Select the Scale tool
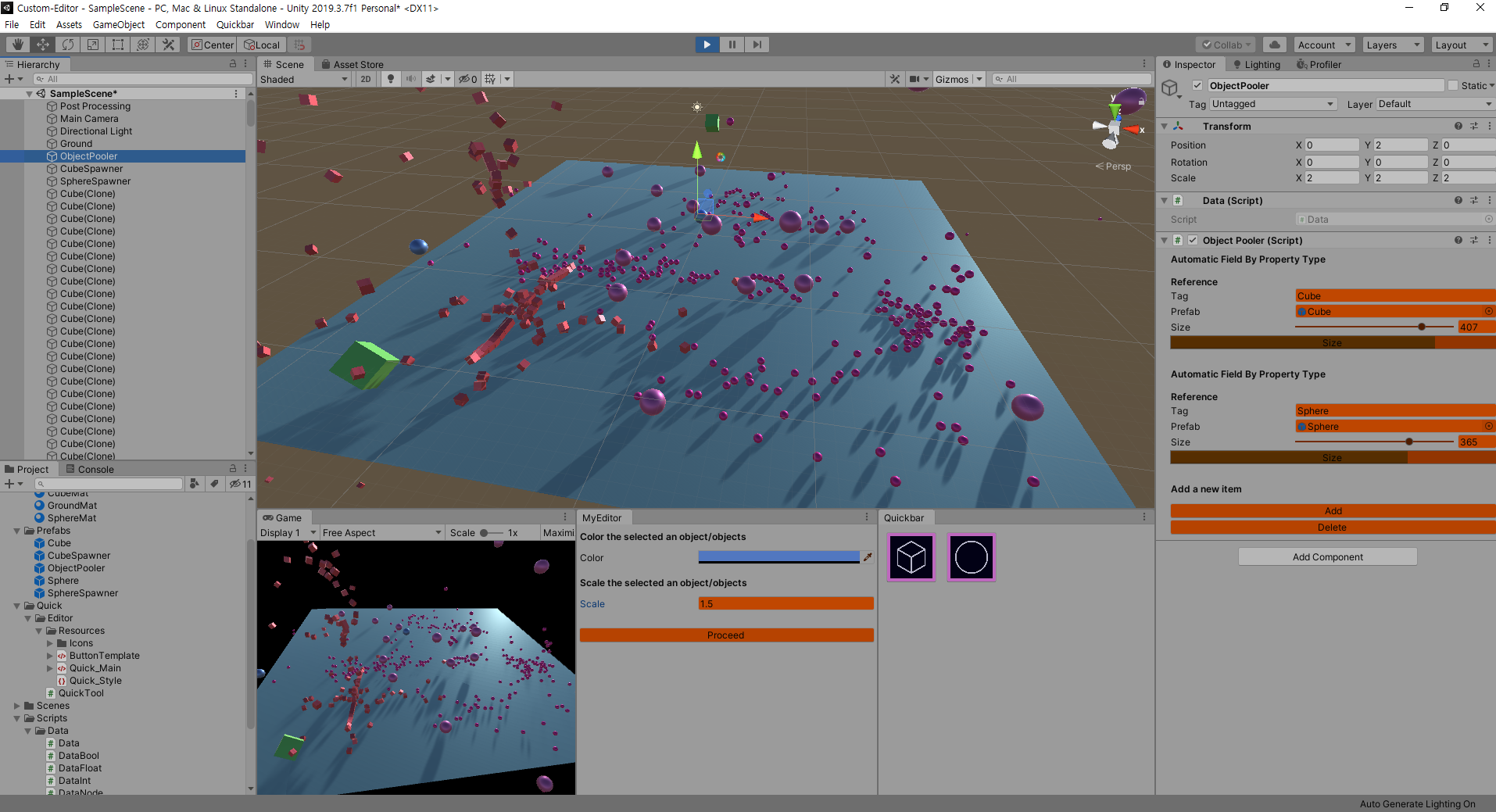The height and width of the screenshot is (812, 1496). pos(92,45)
